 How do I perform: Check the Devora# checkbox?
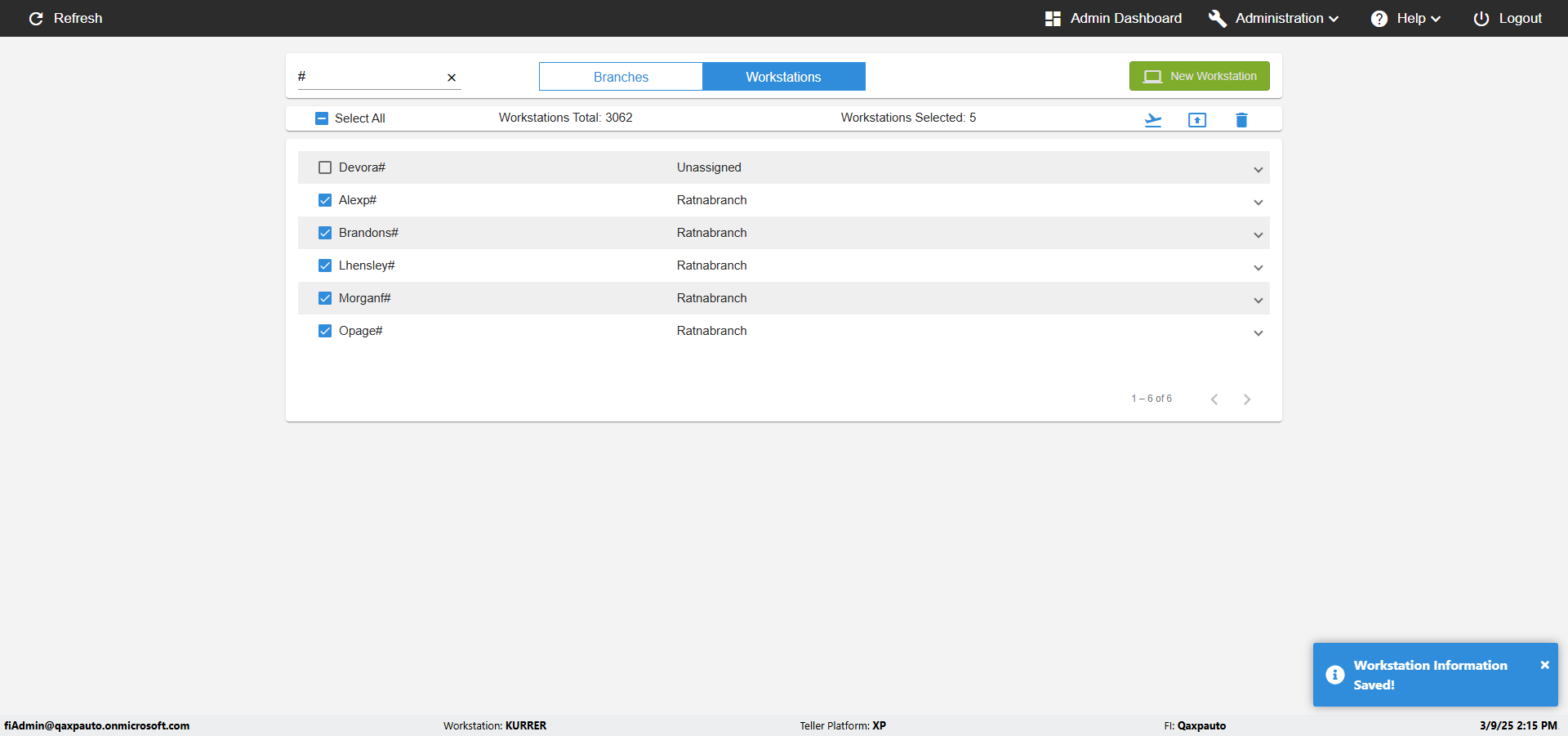(x=325, y=167)
